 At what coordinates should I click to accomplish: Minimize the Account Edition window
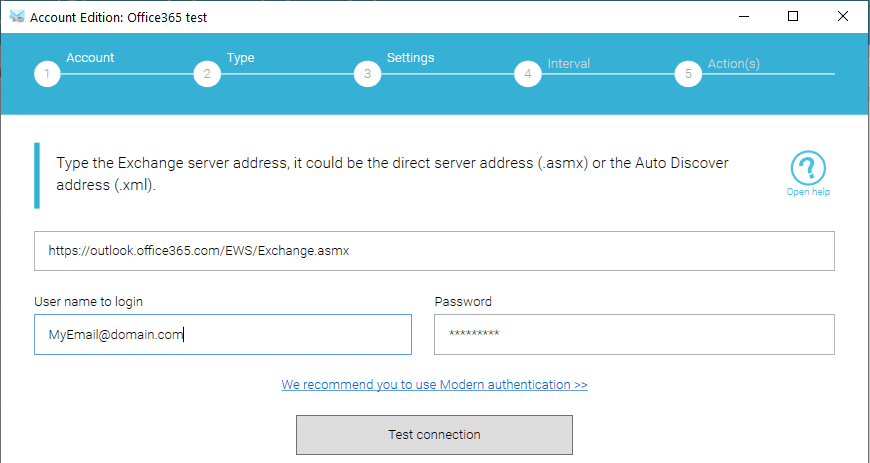[x=743, y=17]
